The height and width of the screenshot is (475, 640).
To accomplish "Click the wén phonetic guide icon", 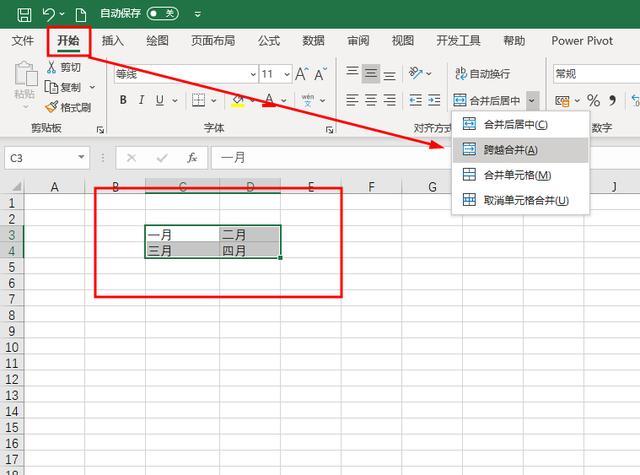I will pos(308,100).
